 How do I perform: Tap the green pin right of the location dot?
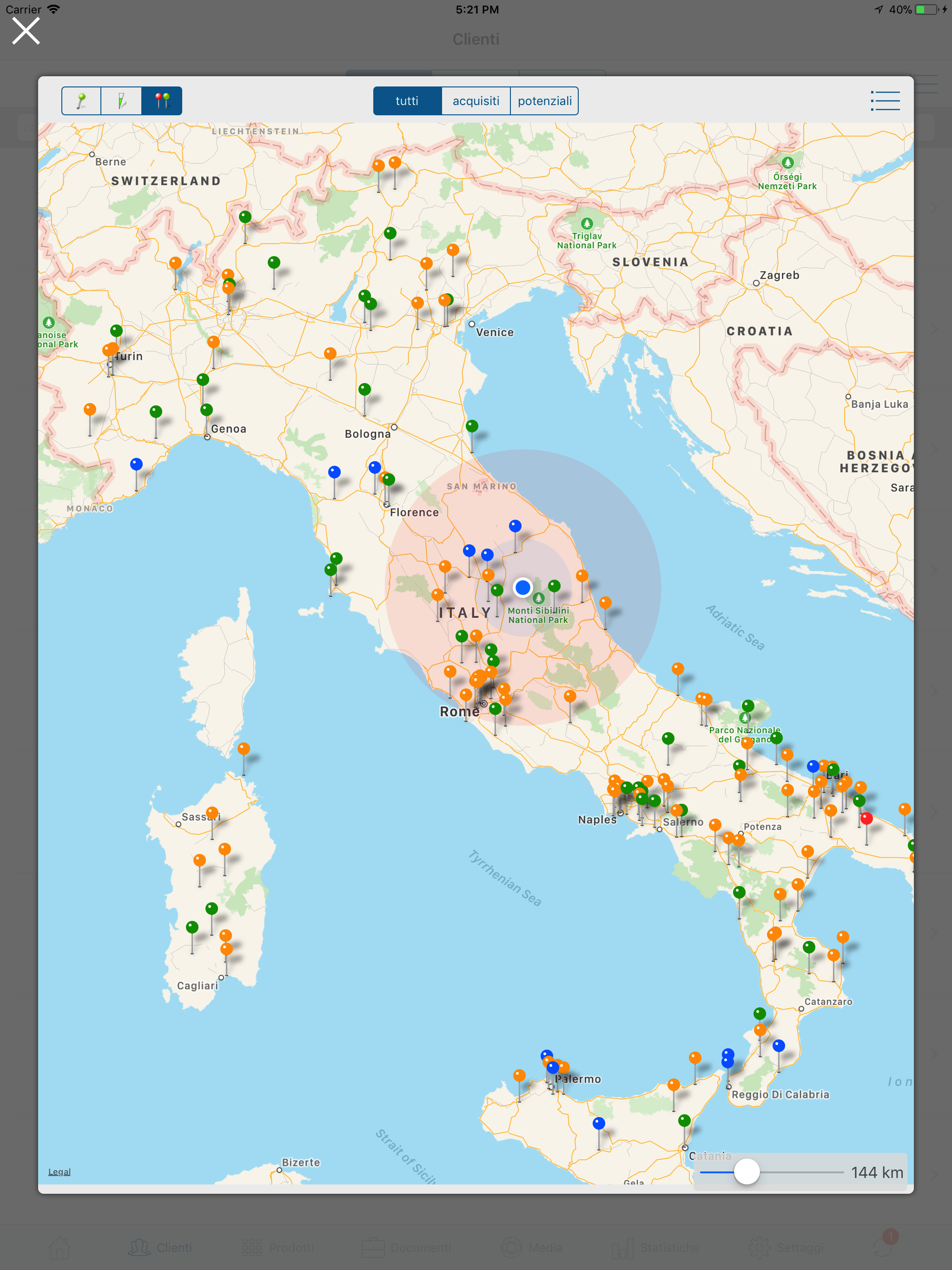tap(554, 586)
